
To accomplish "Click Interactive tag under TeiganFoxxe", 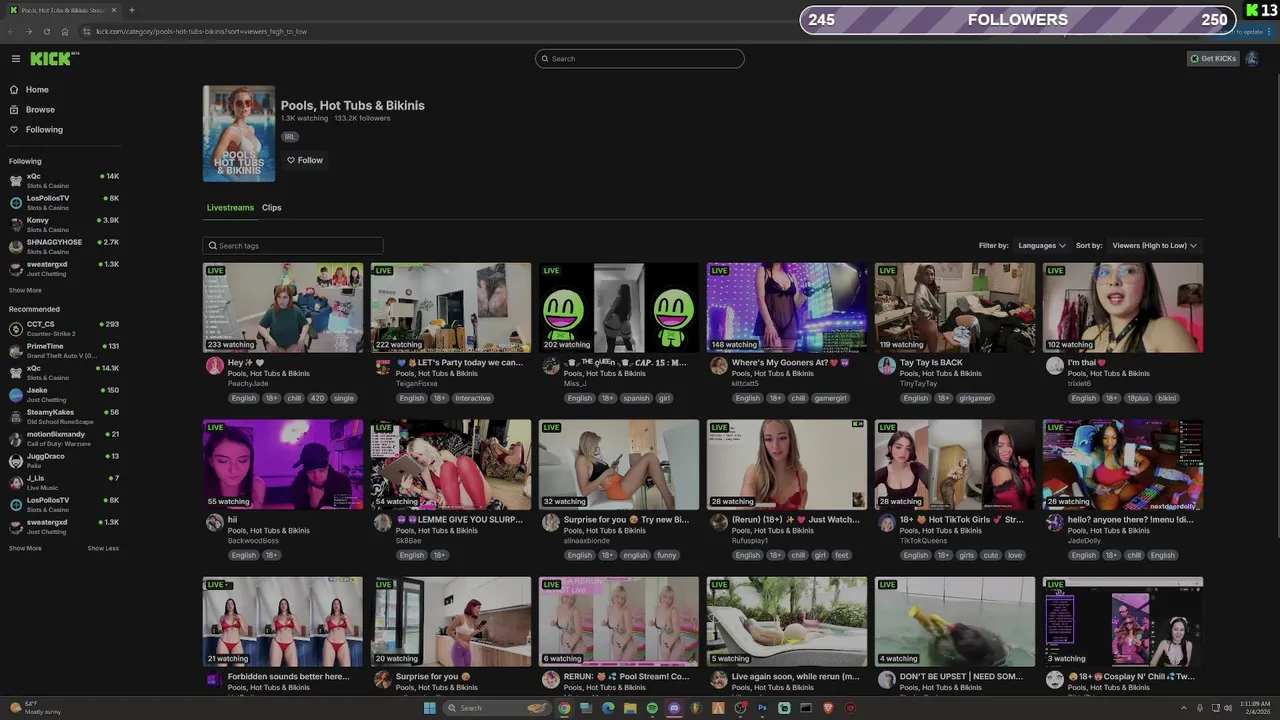I will [473, 398].
